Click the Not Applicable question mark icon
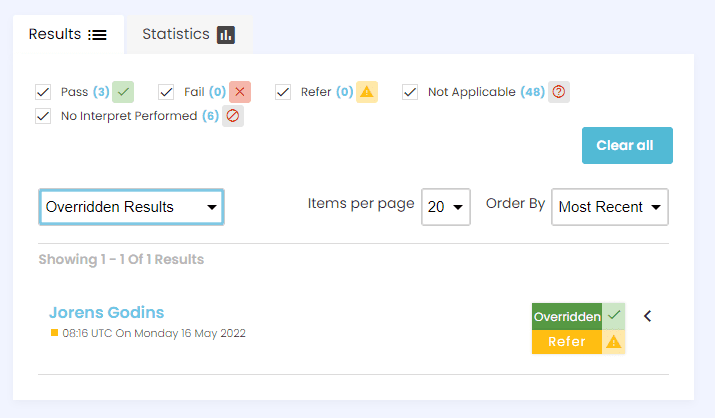Screen dimensions: 715x418 click(x=559, y=92)
